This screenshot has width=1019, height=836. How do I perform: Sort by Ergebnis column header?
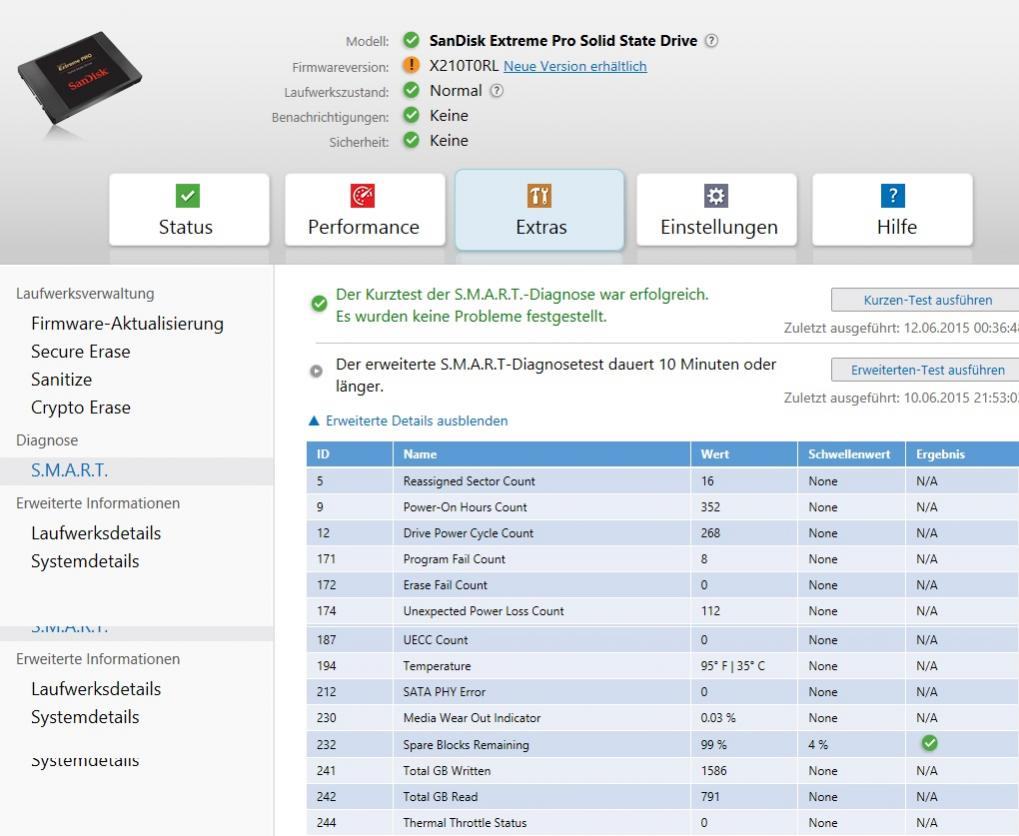[x=962, y=454]
